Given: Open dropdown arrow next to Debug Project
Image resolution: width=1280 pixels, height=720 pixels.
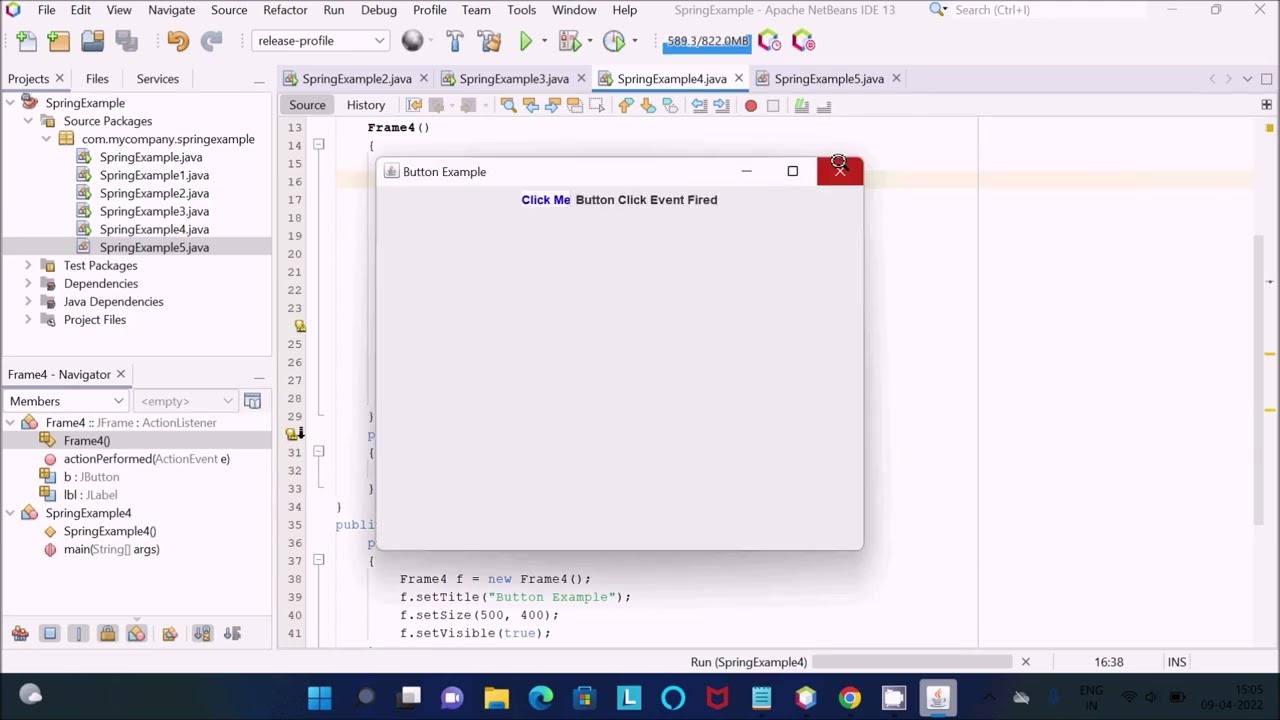Looking at the screenshot, I should 590,41.
